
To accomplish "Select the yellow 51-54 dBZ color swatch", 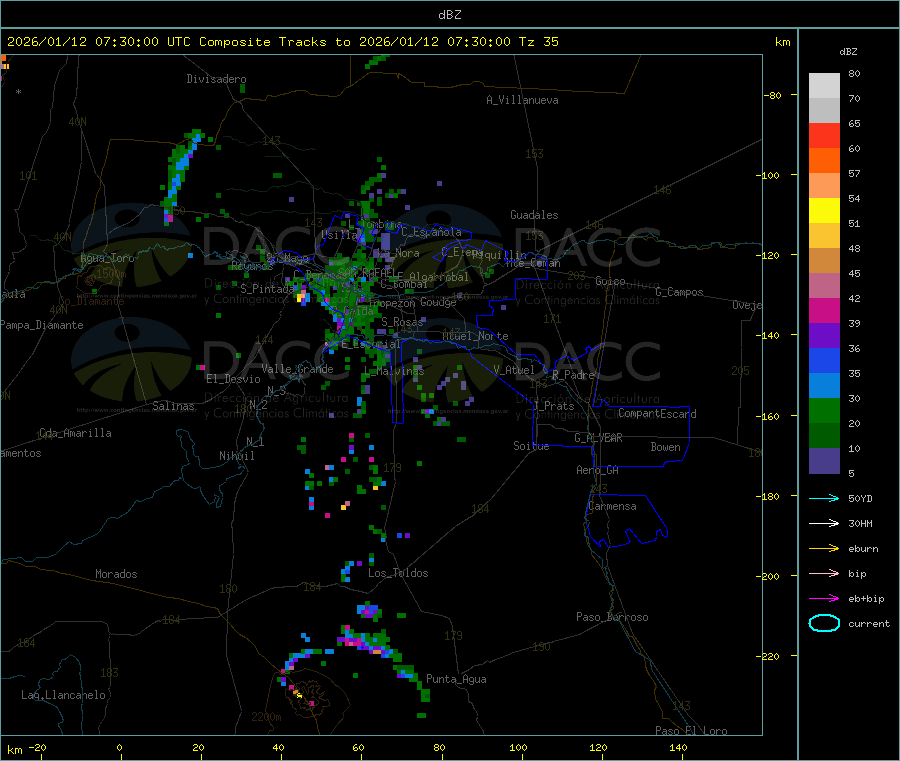I will coord(824,211).
